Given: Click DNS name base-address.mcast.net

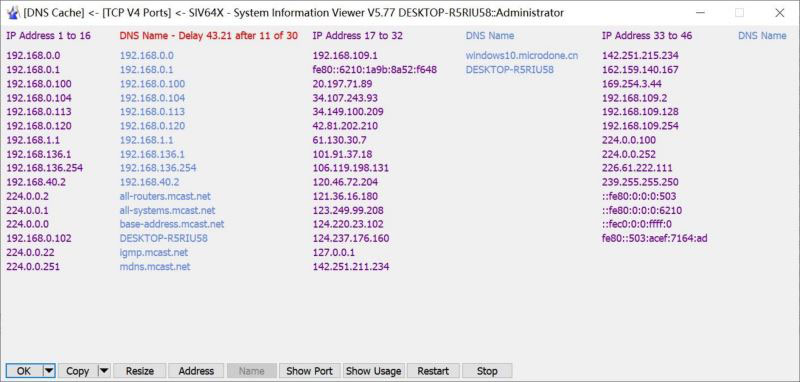Looking at the screenshot, I should pos(172,224).
